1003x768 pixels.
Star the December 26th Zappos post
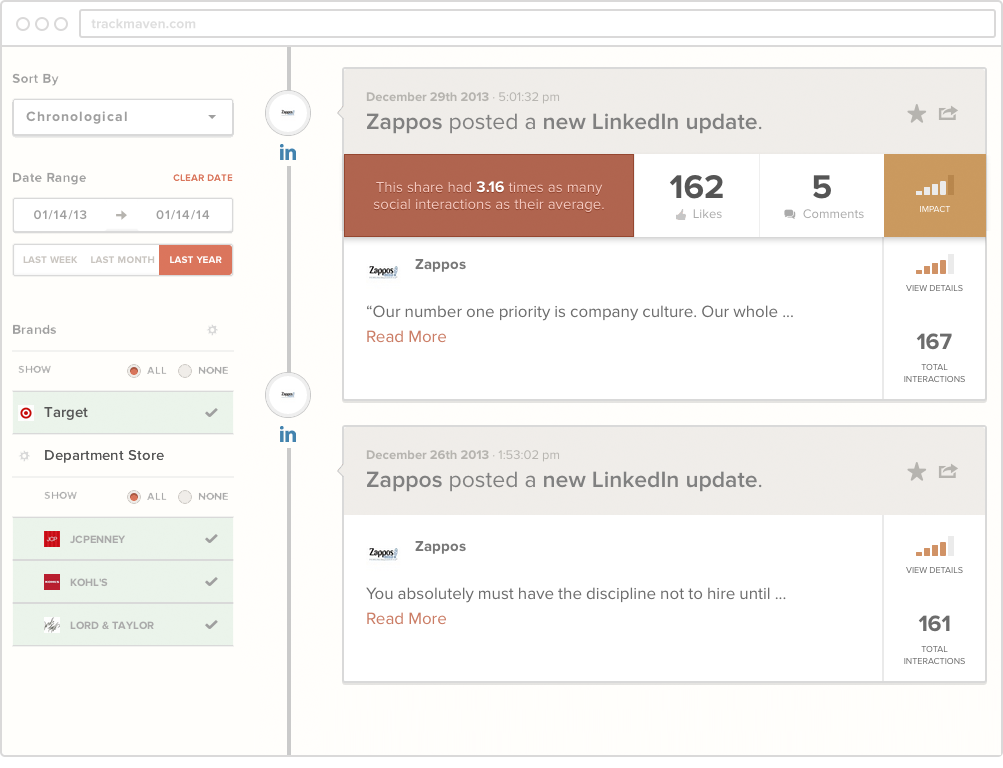(917, 472)
